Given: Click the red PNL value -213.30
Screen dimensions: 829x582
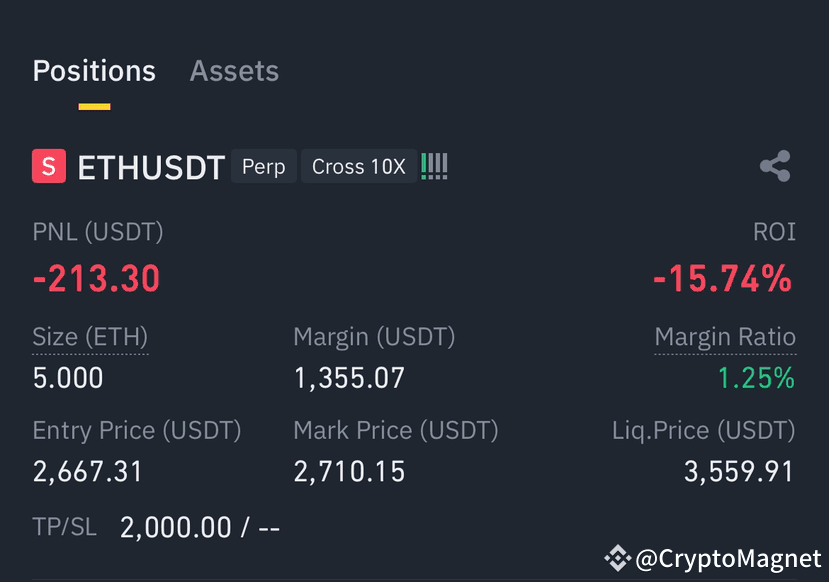Looking at the screenshot, I should (95, 278).
